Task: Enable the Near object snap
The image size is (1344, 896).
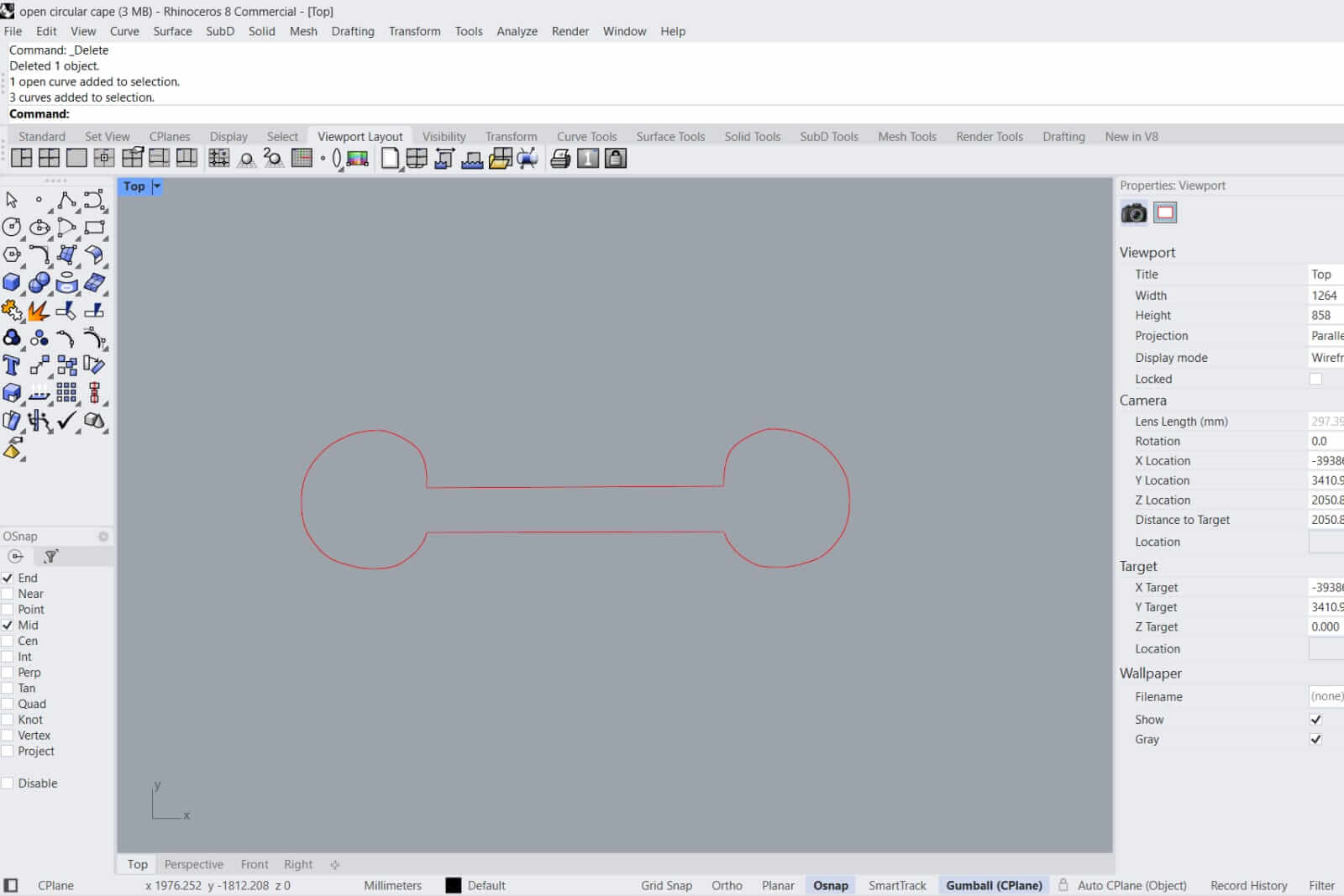Action: (x=8, y=594)
